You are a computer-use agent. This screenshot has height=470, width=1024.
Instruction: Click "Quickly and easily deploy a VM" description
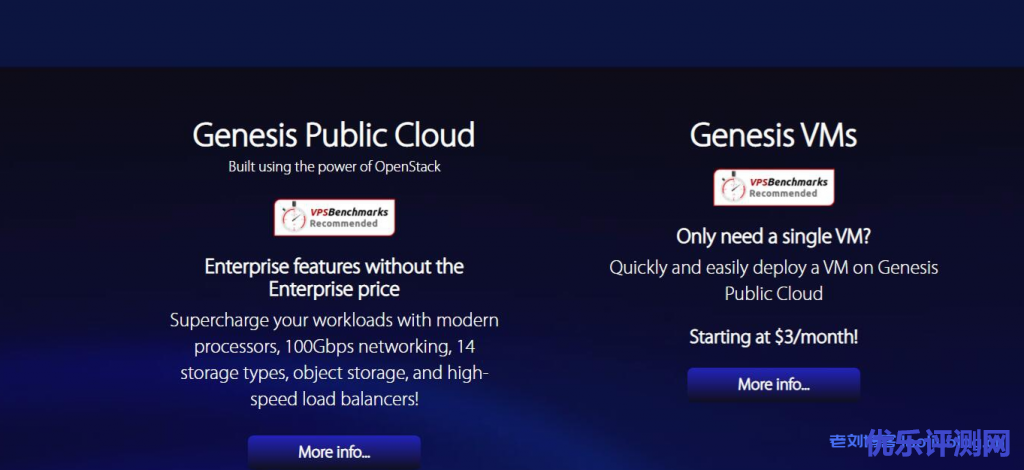[773, 280]
